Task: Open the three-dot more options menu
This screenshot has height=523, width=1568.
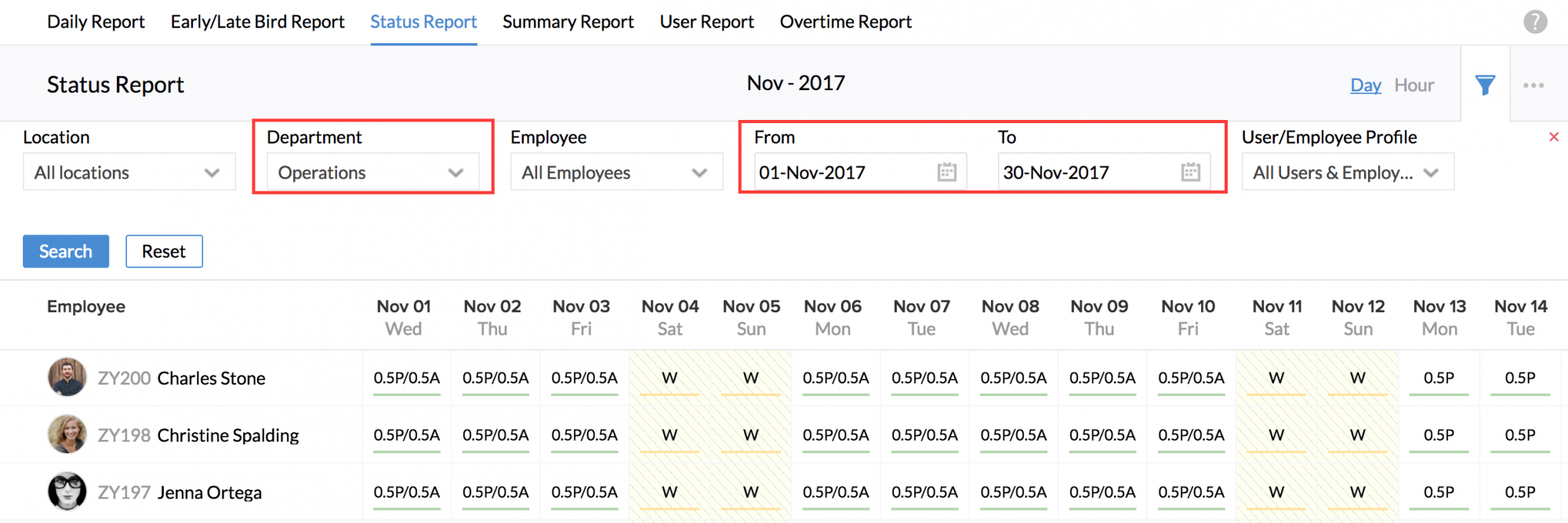Action: tap(1534, 85)
